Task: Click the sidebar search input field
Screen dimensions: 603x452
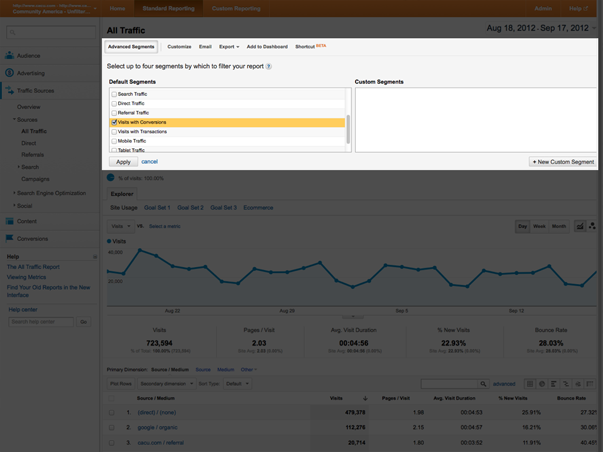Action: [x=51, y=32]
